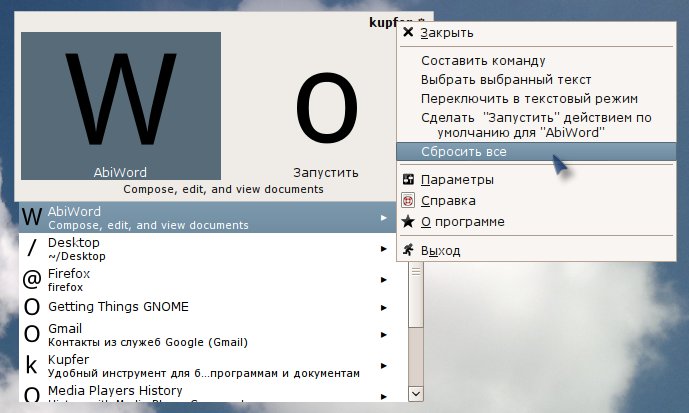Open Справка from the menu
The width and height of the screenshot is (689, 413).
point(536,201)
